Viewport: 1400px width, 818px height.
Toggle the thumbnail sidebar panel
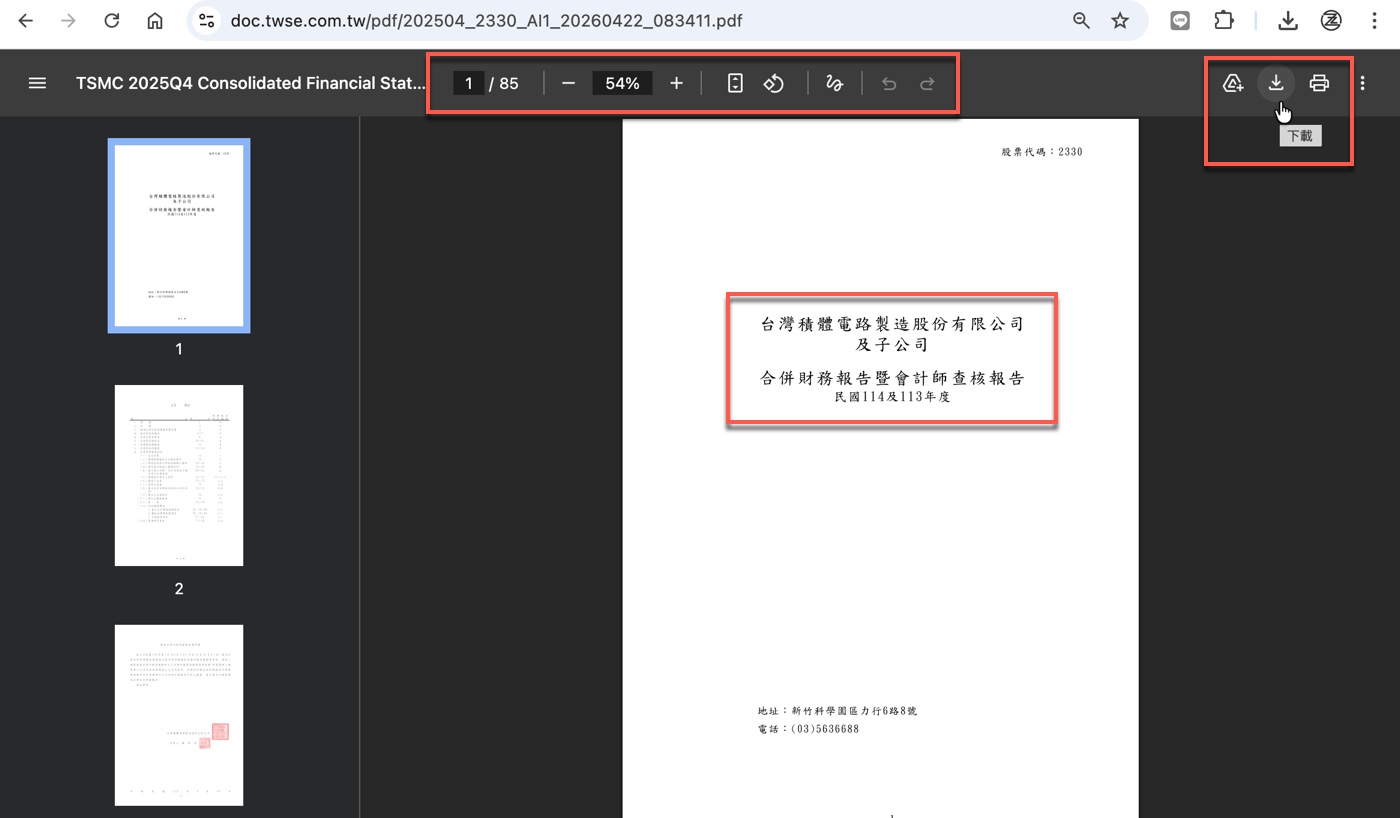(x=37, y=83)
